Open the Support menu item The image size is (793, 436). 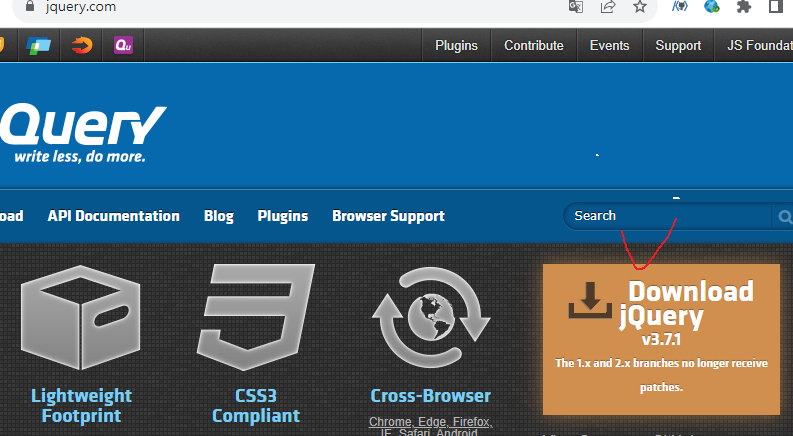click(678, 46)
